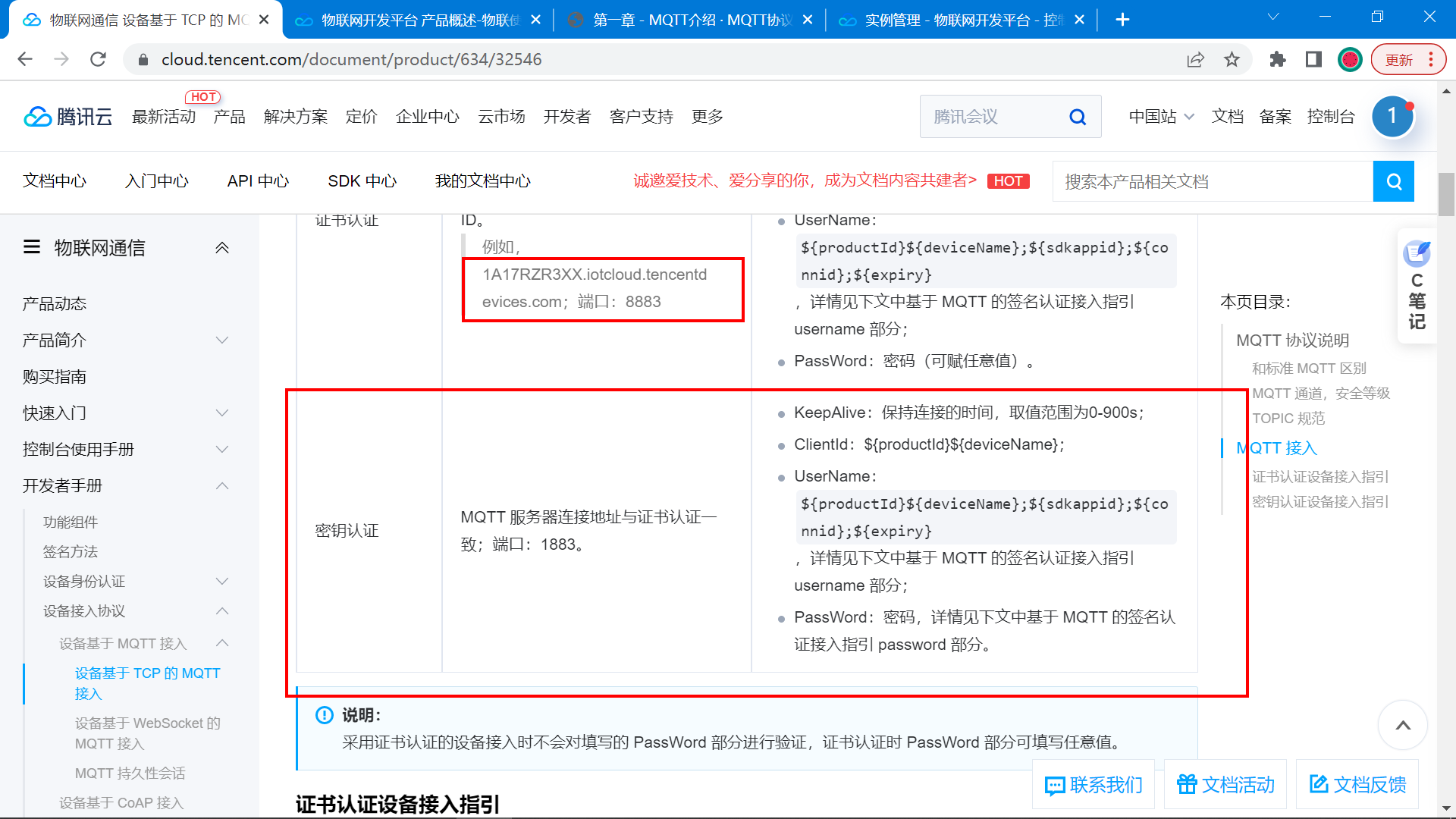Open the 中国站 region dropdown

1161,117
